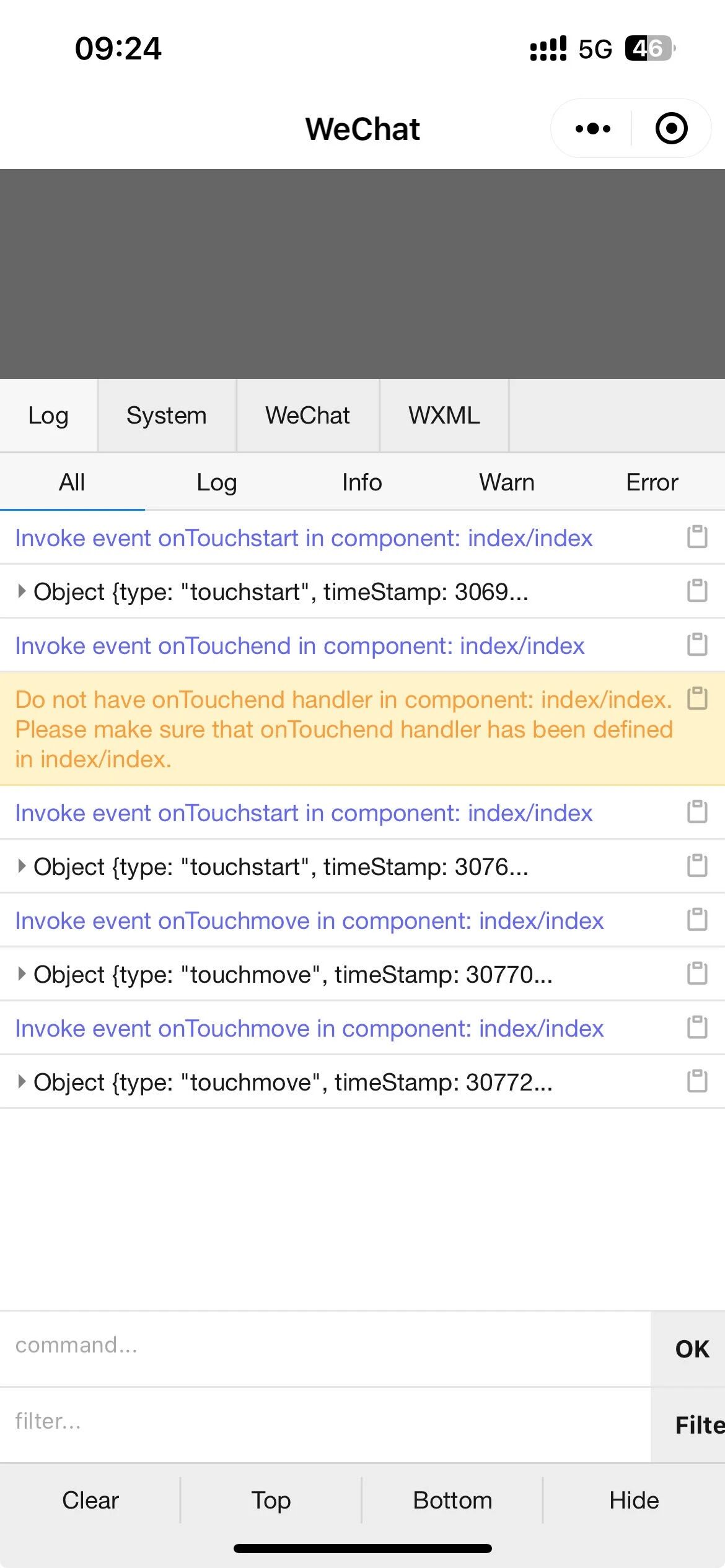The width and height of the screenshot is (725, 1568).
Task: Expand the touchstart timeStamp 3076 object
Action: pyautogui.click(x=22, y=866)
